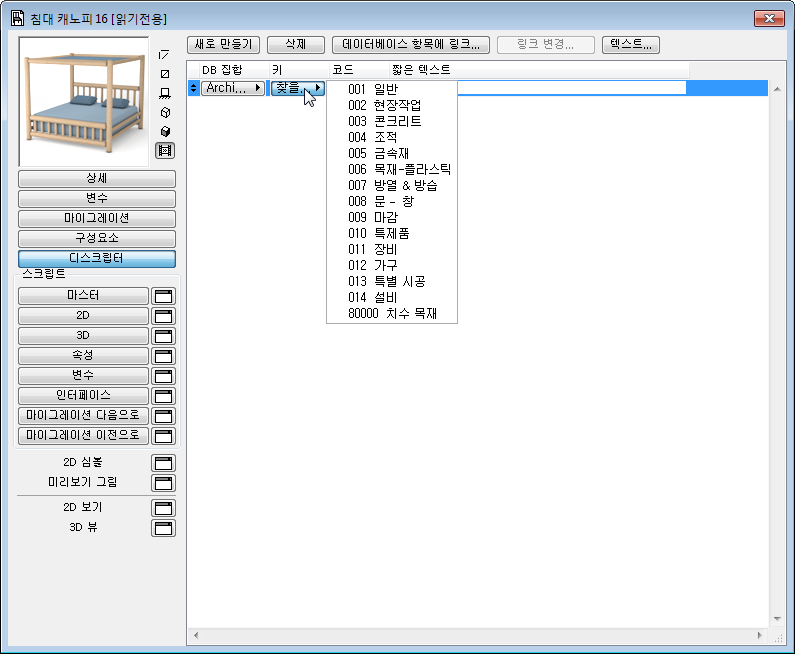
Task: Choose 003 콘크리트 from the list
Action: tap(392, 121)
